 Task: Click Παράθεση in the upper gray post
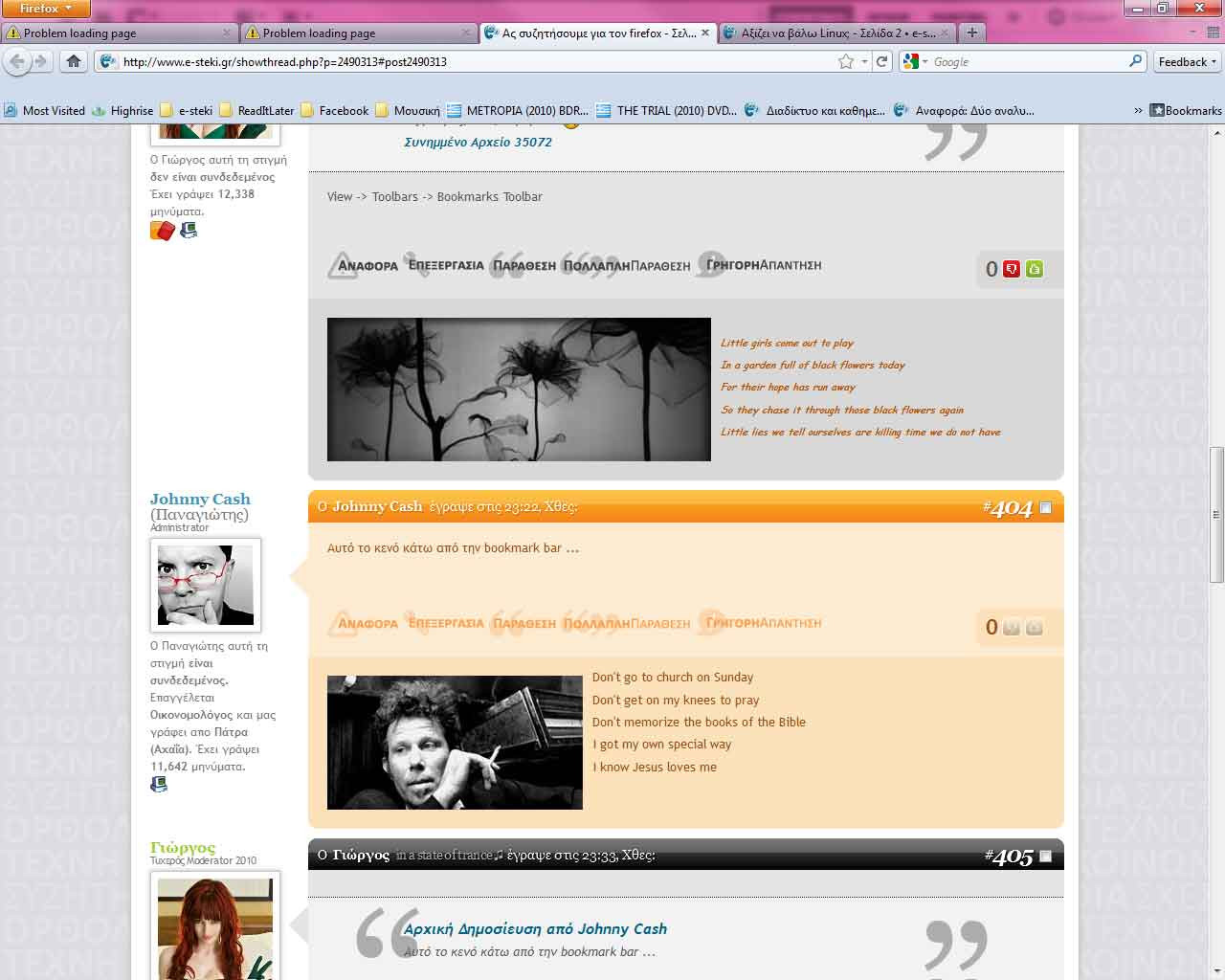pos(523,266)
